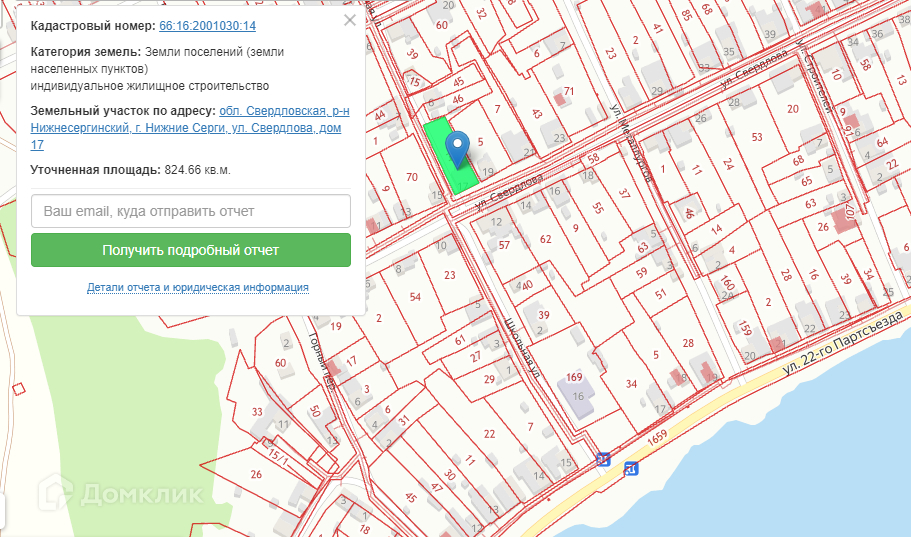Select parcel labeled 61
Viewport: 911px width, 537px height.
(x=460, y=340)
